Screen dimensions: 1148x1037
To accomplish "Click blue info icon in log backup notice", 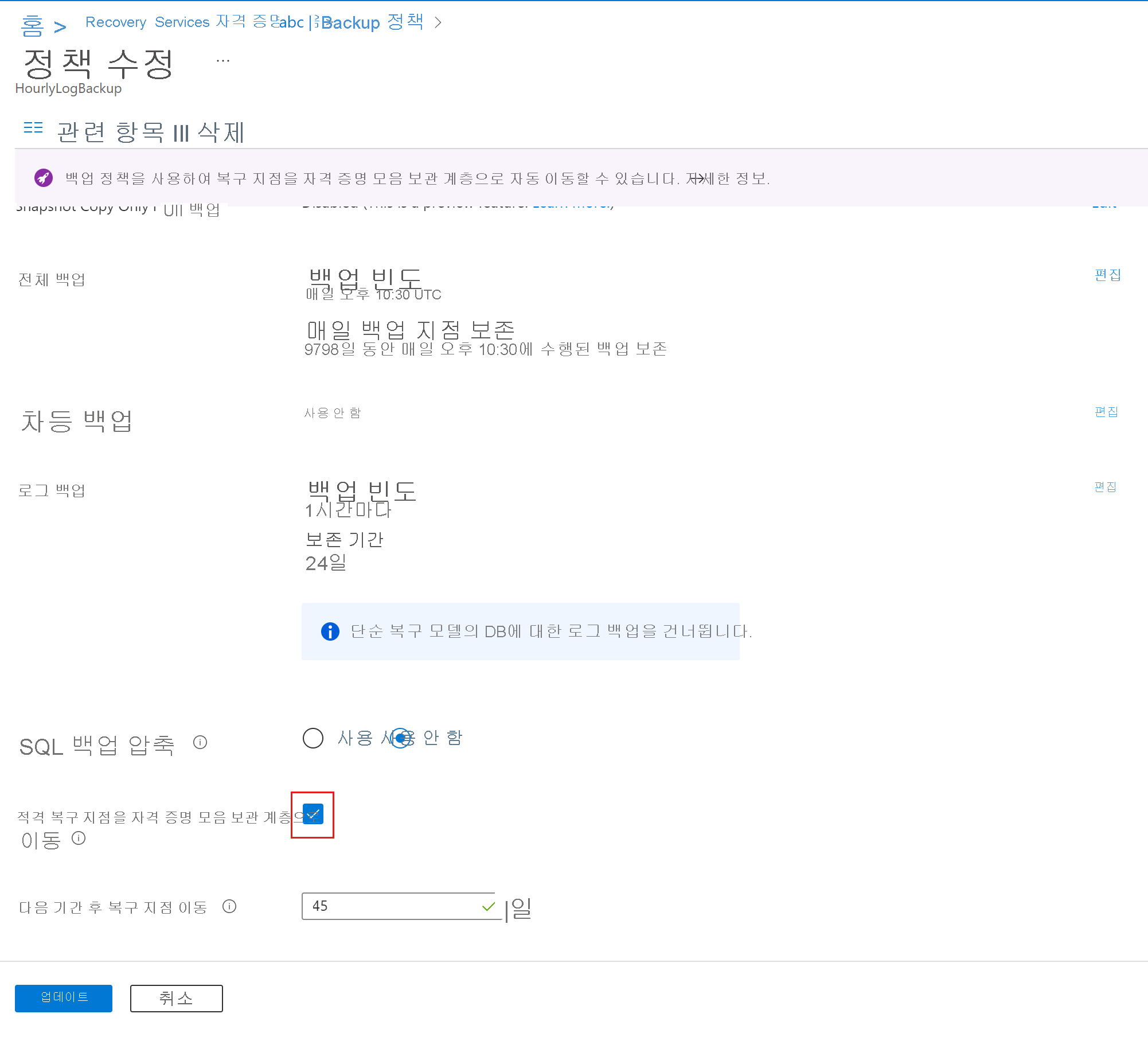I will point(330,631).
